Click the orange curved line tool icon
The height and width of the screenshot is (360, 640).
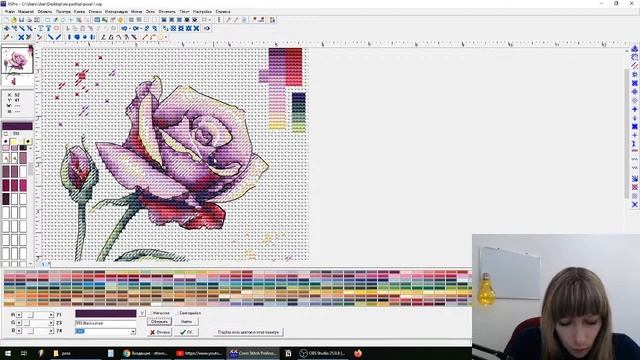coord(153,37)
